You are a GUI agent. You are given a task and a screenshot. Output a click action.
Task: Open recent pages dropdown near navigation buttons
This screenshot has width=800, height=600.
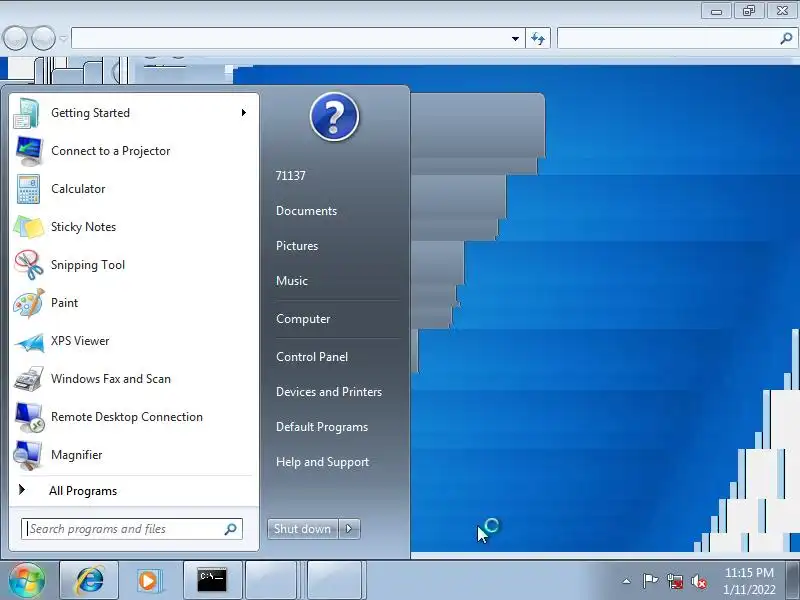click(x=63, y=39)
